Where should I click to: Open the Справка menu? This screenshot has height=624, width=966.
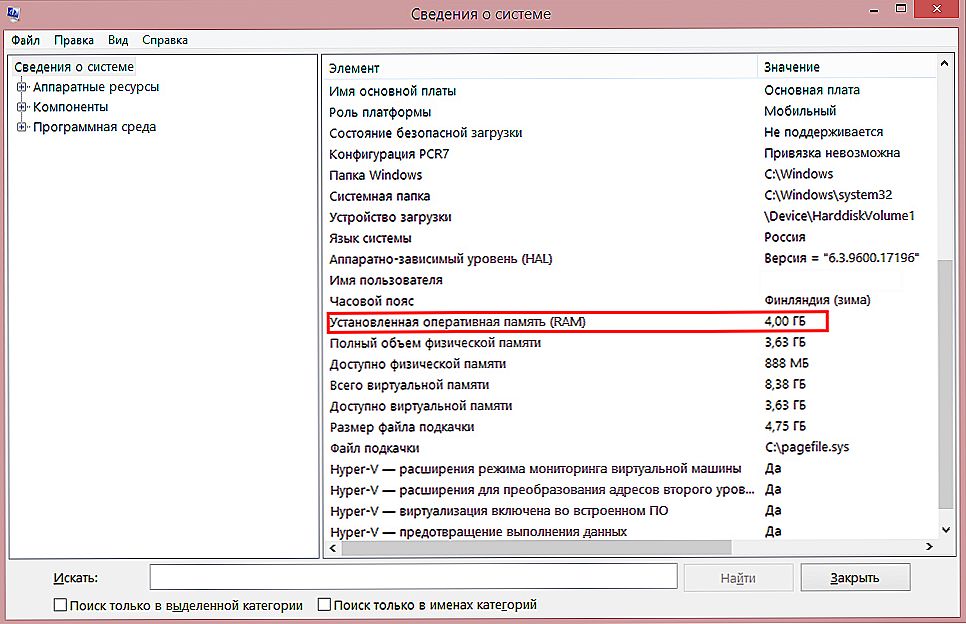point(164,40)
